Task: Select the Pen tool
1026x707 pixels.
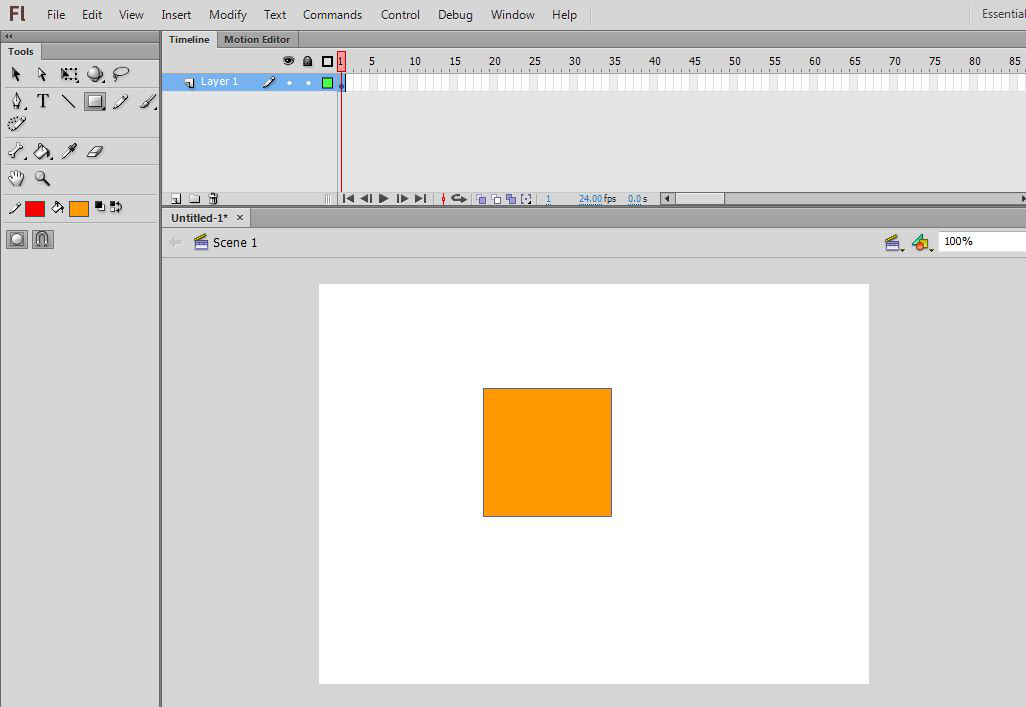Action: (x=16, y=101)
